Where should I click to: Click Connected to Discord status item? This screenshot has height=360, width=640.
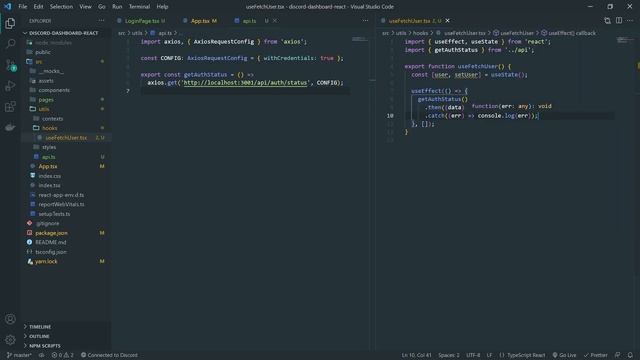click(109, 355)
